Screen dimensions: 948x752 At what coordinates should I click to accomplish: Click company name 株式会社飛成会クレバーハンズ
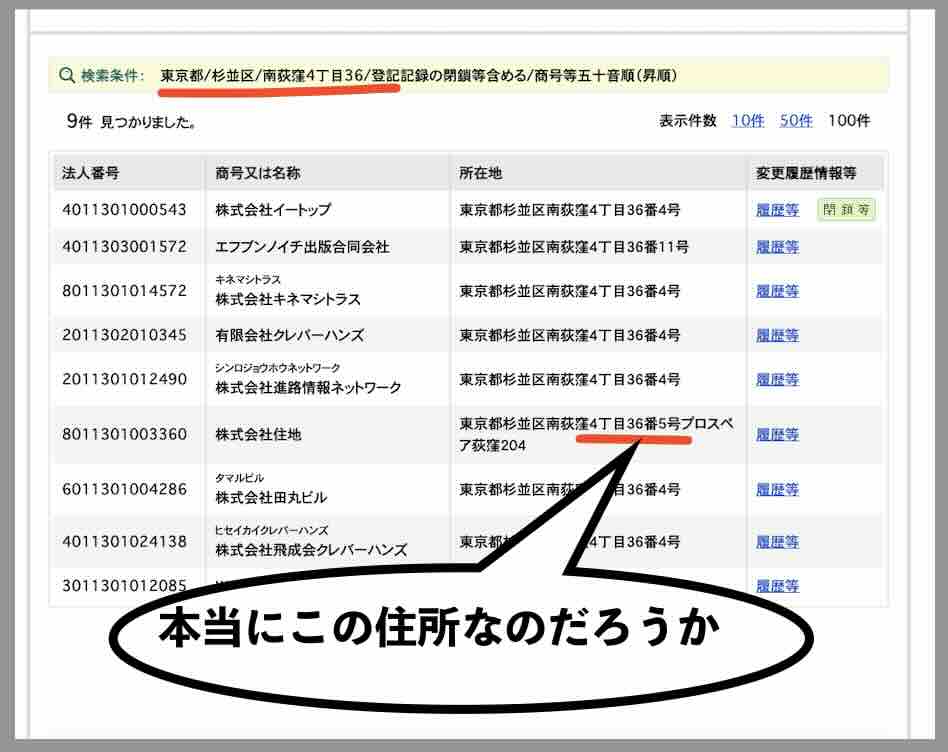tap(311, 550)
